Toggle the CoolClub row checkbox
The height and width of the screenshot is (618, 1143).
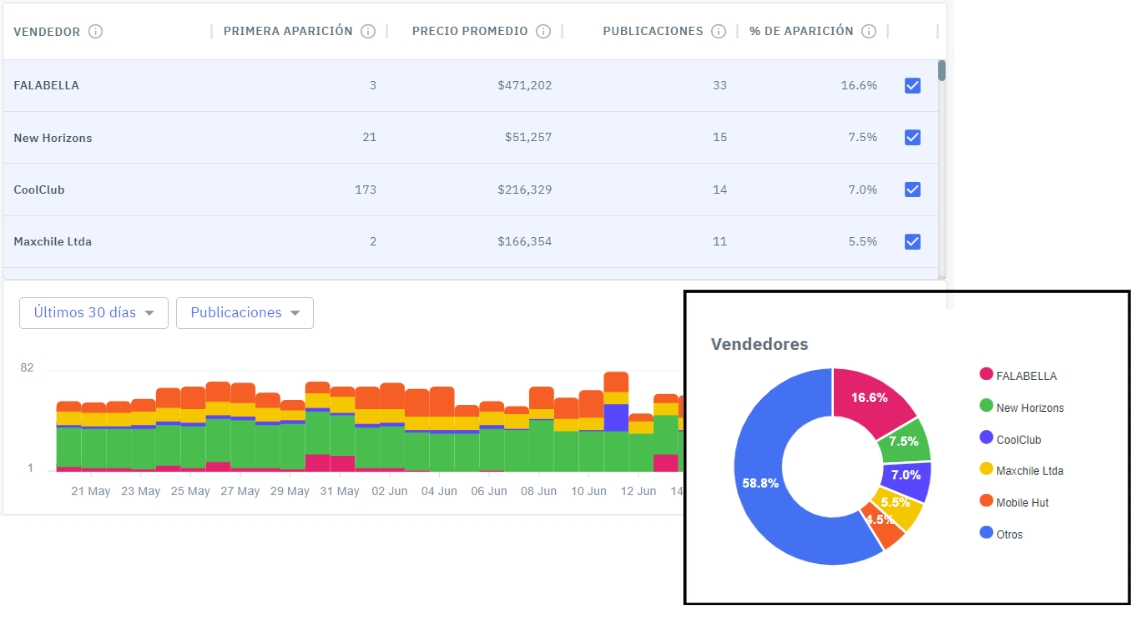pyautogui.click(x=913, y=189)
